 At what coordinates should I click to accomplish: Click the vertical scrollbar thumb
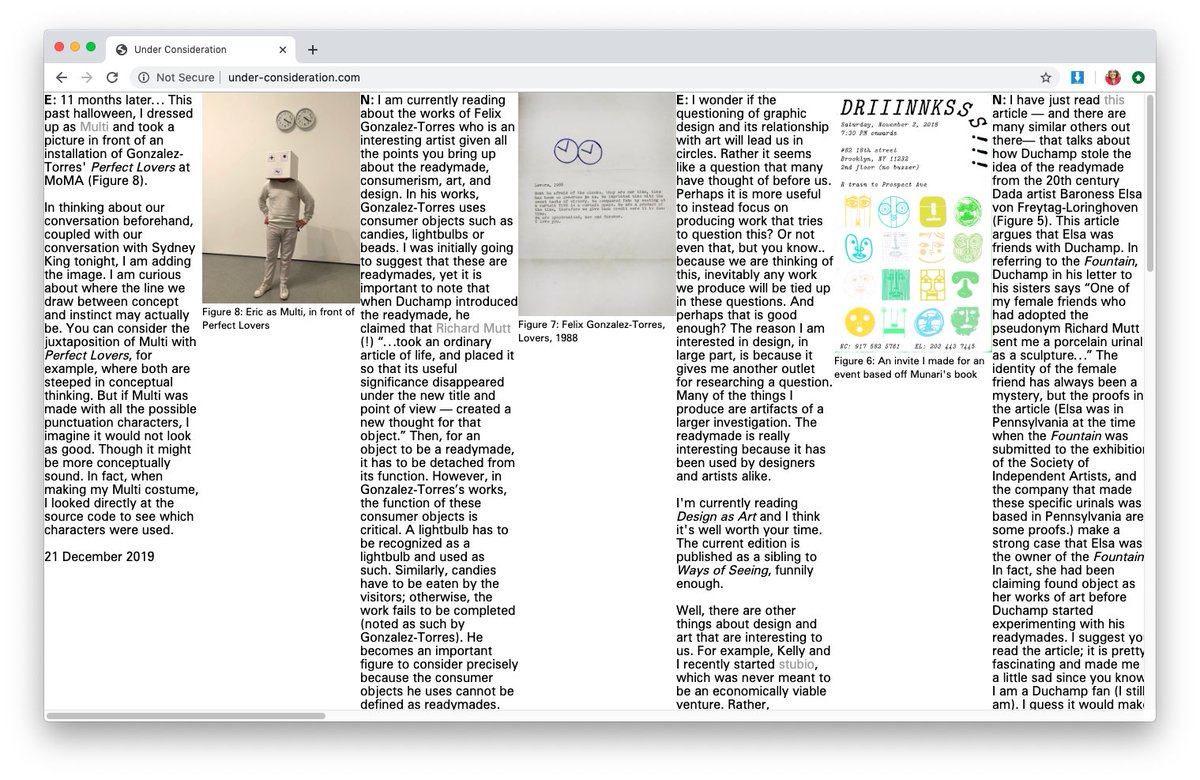1150,182
